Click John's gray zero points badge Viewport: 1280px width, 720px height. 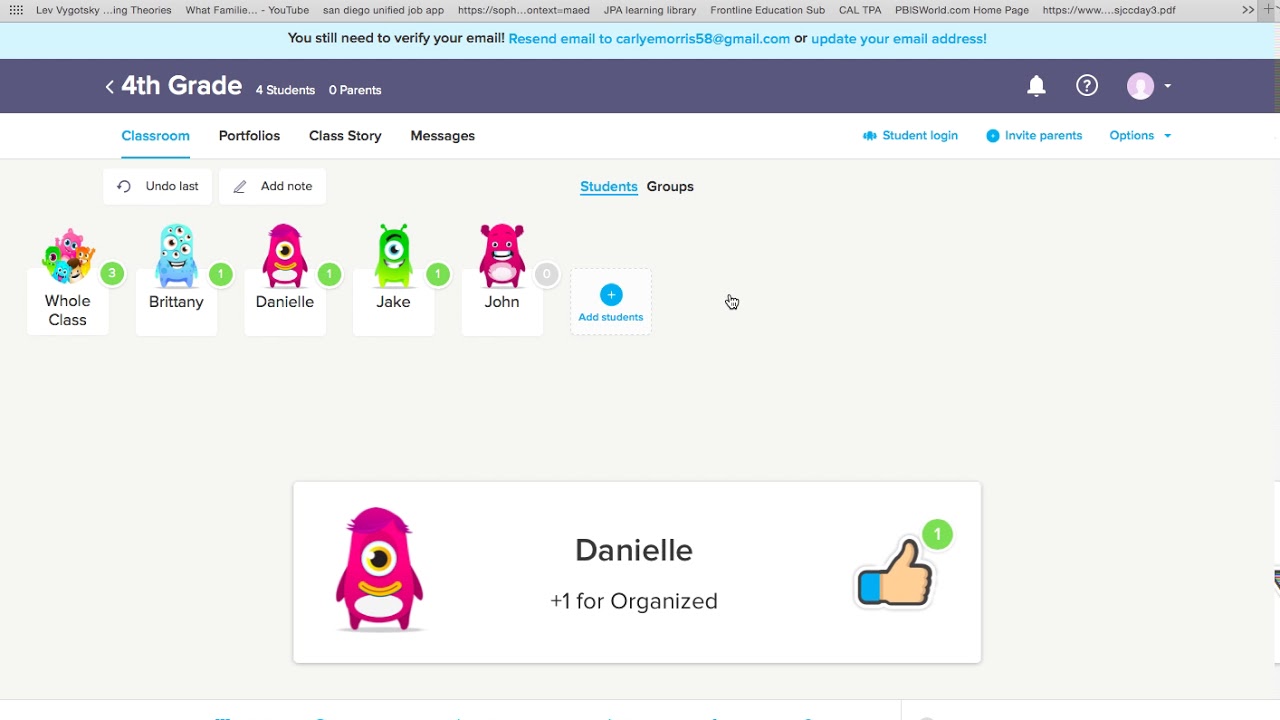(x=546, y=274)
